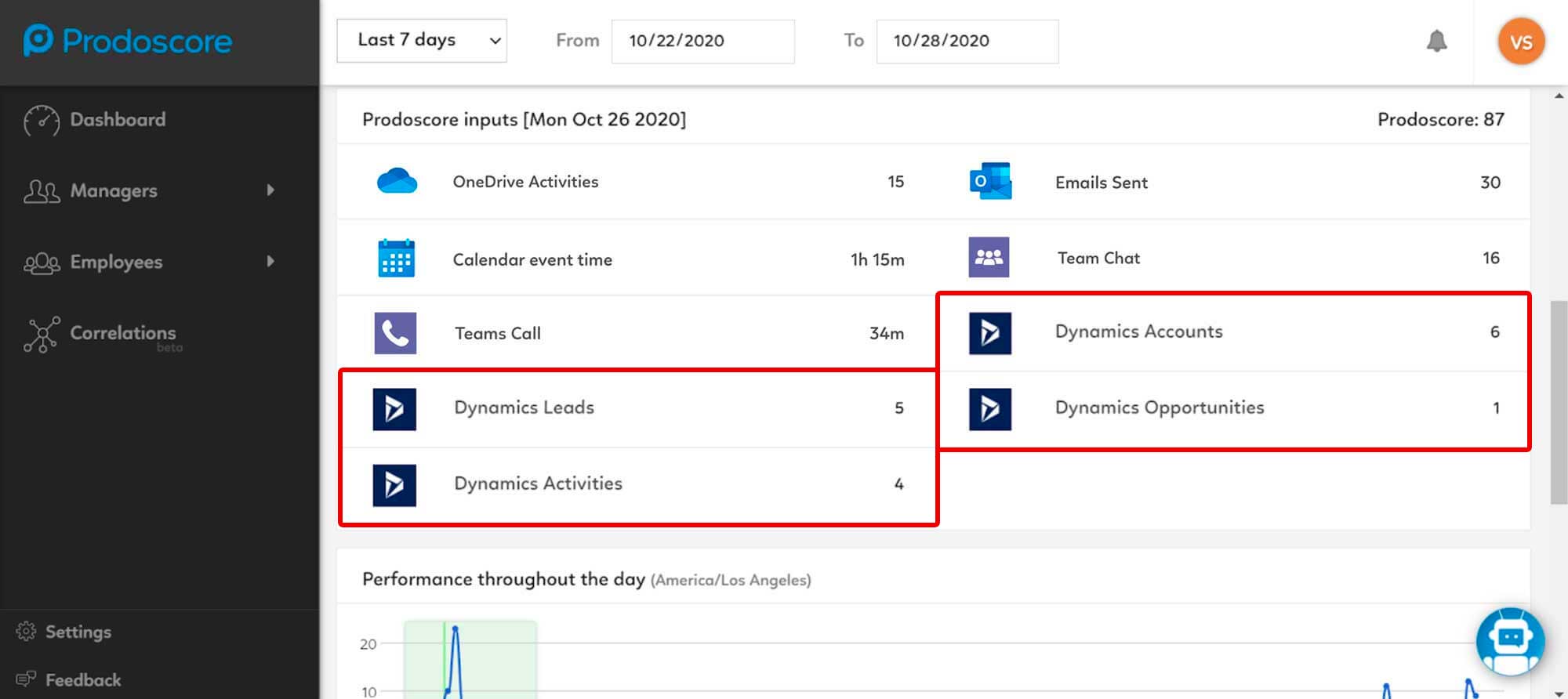Viewport: 1568px width, 699px height.
Task: Open Managers menu item
Action: pos(114,191)
